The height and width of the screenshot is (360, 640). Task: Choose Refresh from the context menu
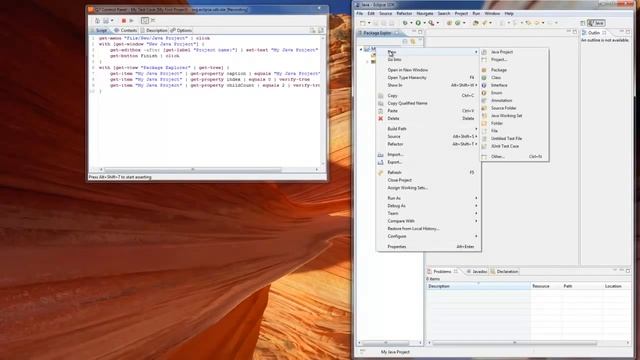pos(428,172)
